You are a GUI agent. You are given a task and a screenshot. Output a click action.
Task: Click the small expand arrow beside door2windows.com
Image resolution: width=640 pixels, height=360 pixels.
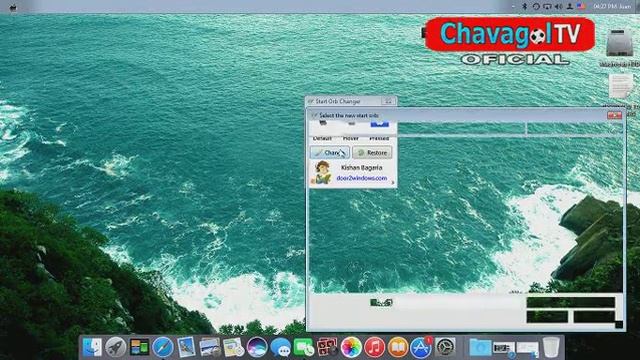coord(393,182)
